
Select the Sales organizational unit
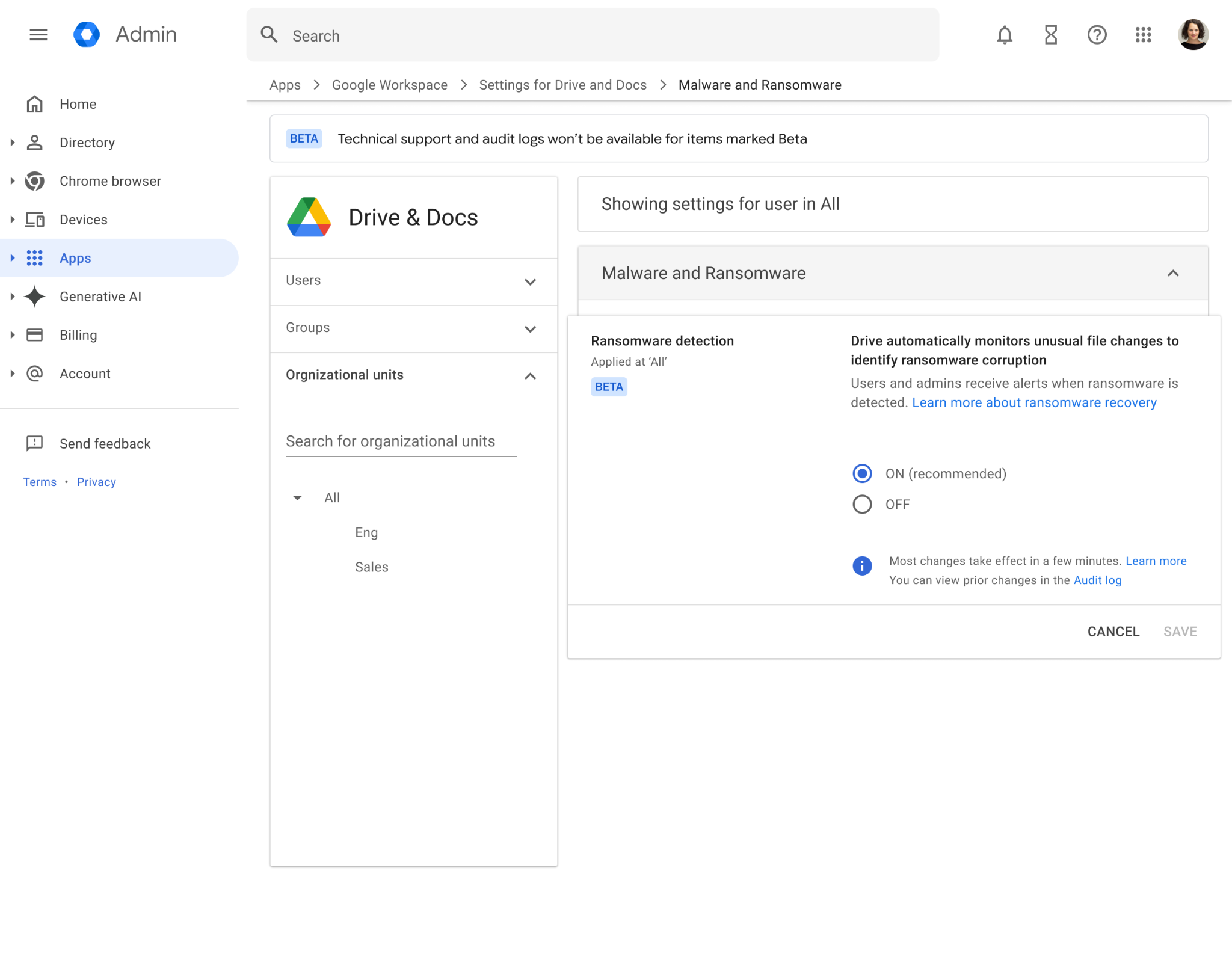(x=371, y=567)
